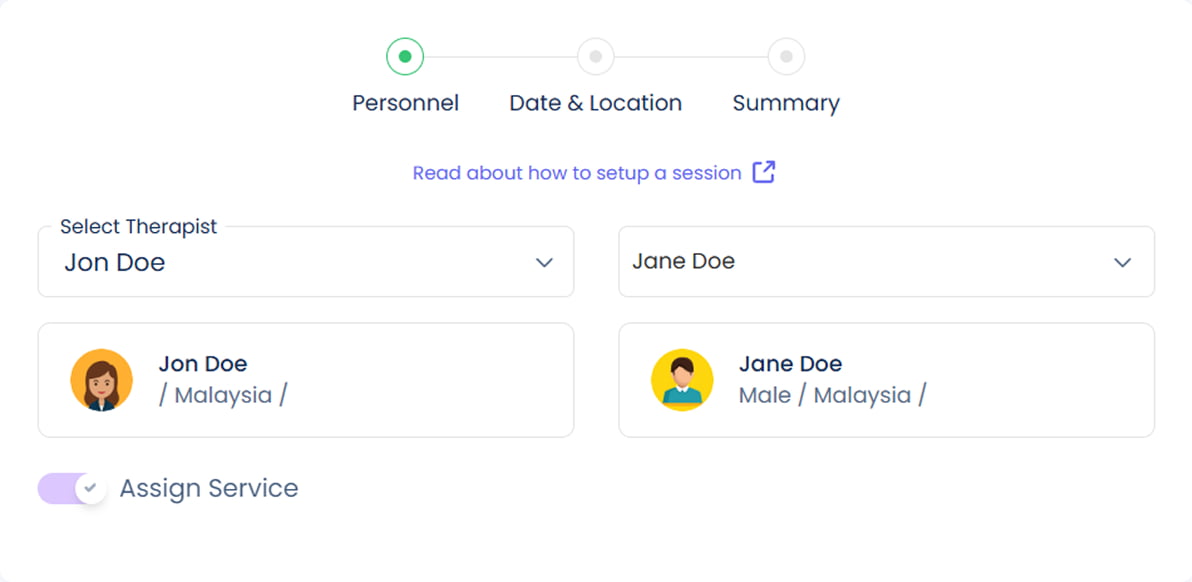
Task: Go to the Personnel step label
Action: 405,103
